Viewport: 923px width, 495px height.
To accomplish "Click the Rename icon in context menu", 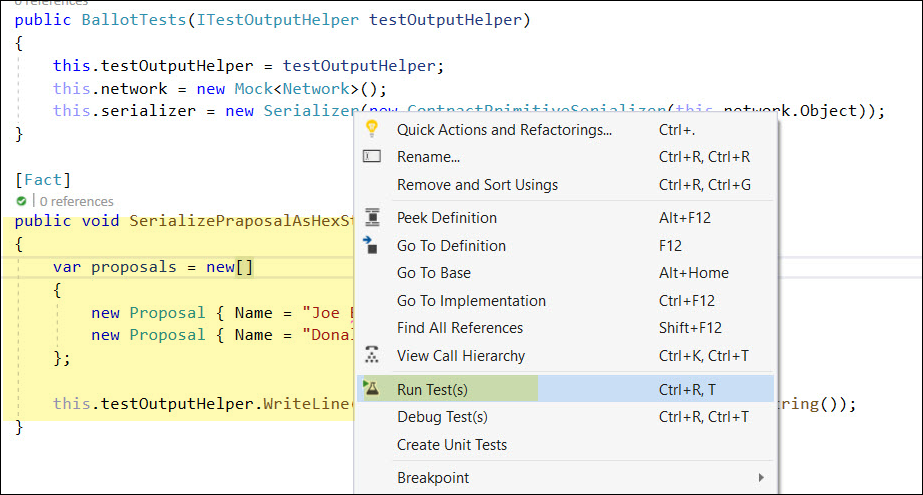I will (x=372, y=157).
